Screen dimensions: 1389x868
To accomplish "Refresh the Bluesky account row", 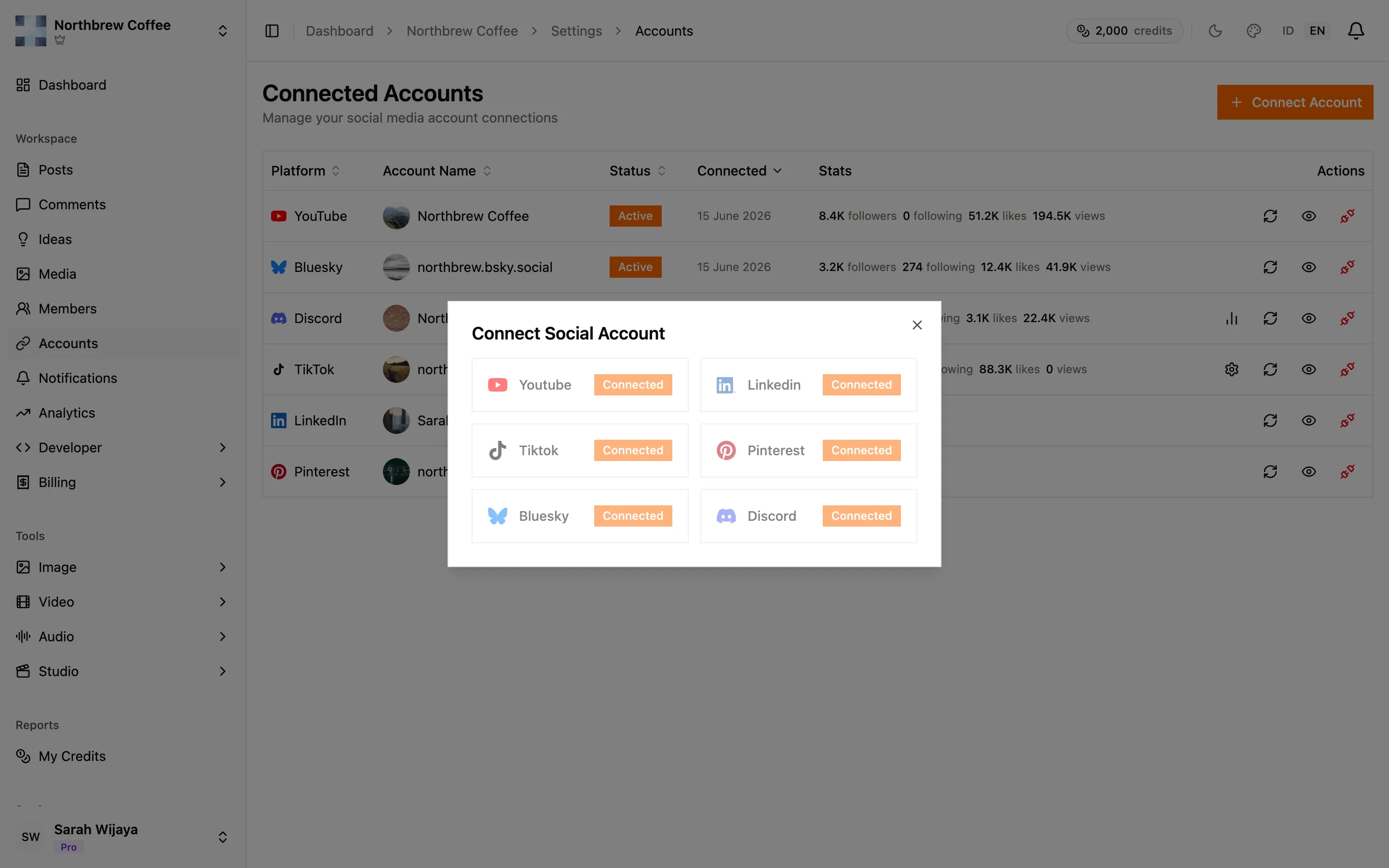I will (x=1270, y=267).
